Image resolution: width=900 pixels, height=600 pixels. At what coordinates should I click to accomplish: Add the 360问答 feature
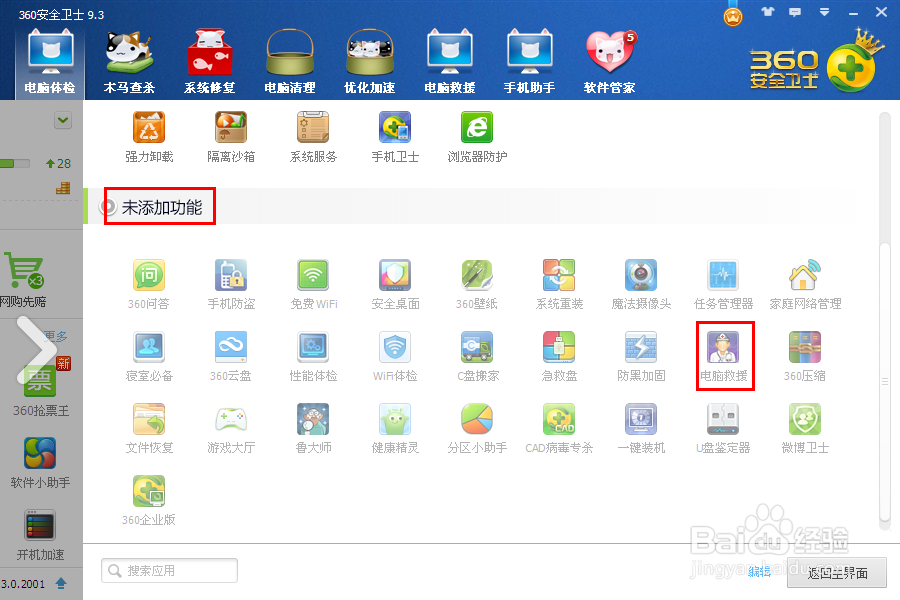pos(149,285)
